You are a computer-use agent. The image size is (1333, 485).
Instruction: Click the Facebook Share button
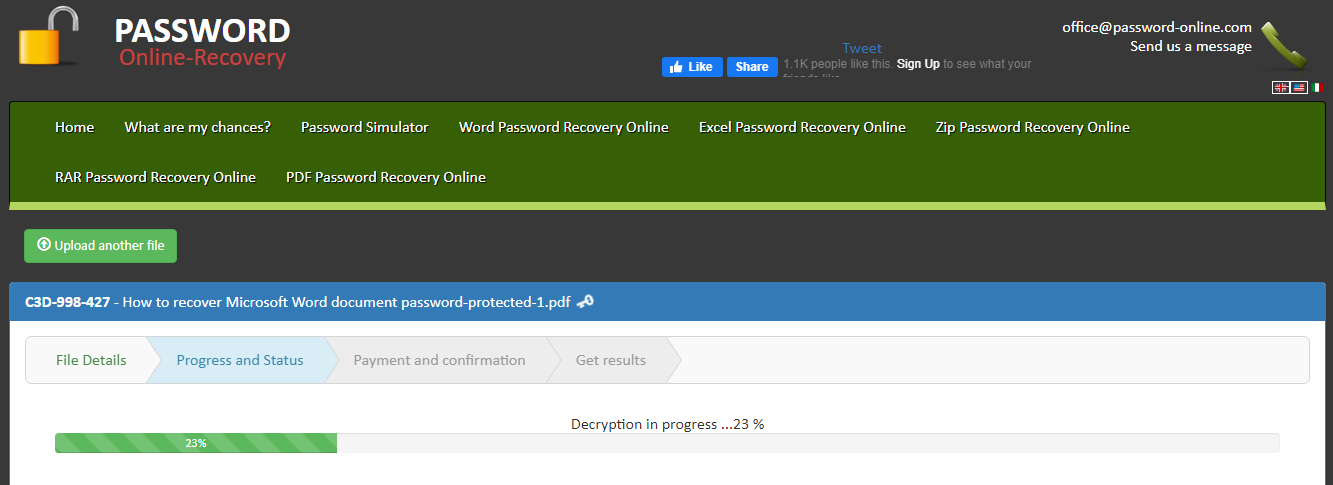752,67
